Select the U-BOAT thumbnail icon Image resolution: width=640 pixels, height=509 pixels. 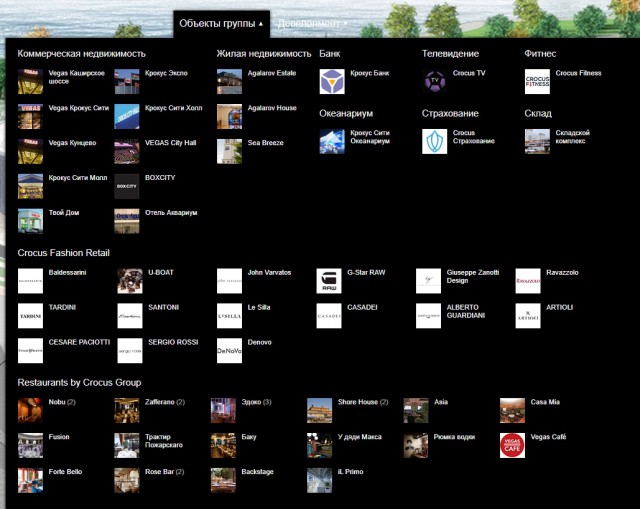pos(130,281)
